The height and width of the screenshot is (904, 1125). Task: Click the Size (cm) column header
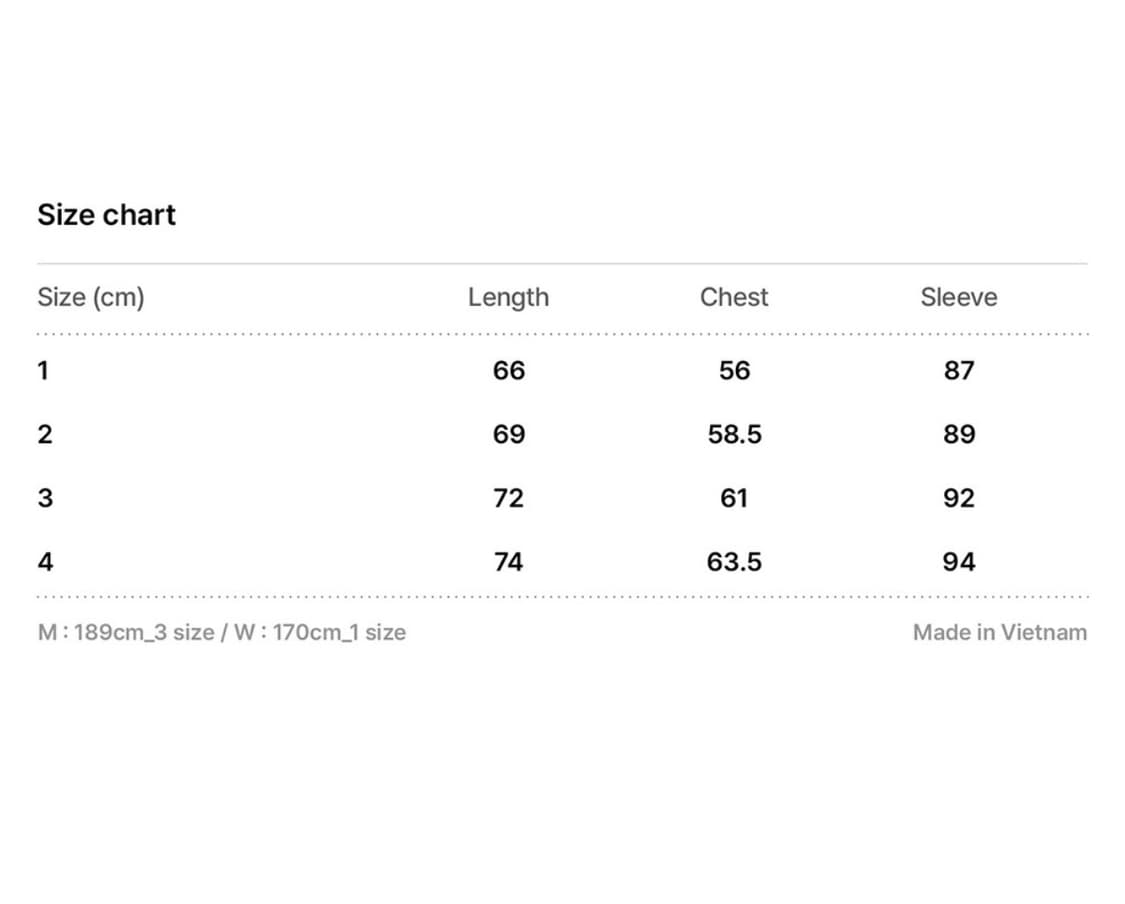[91, 297]
